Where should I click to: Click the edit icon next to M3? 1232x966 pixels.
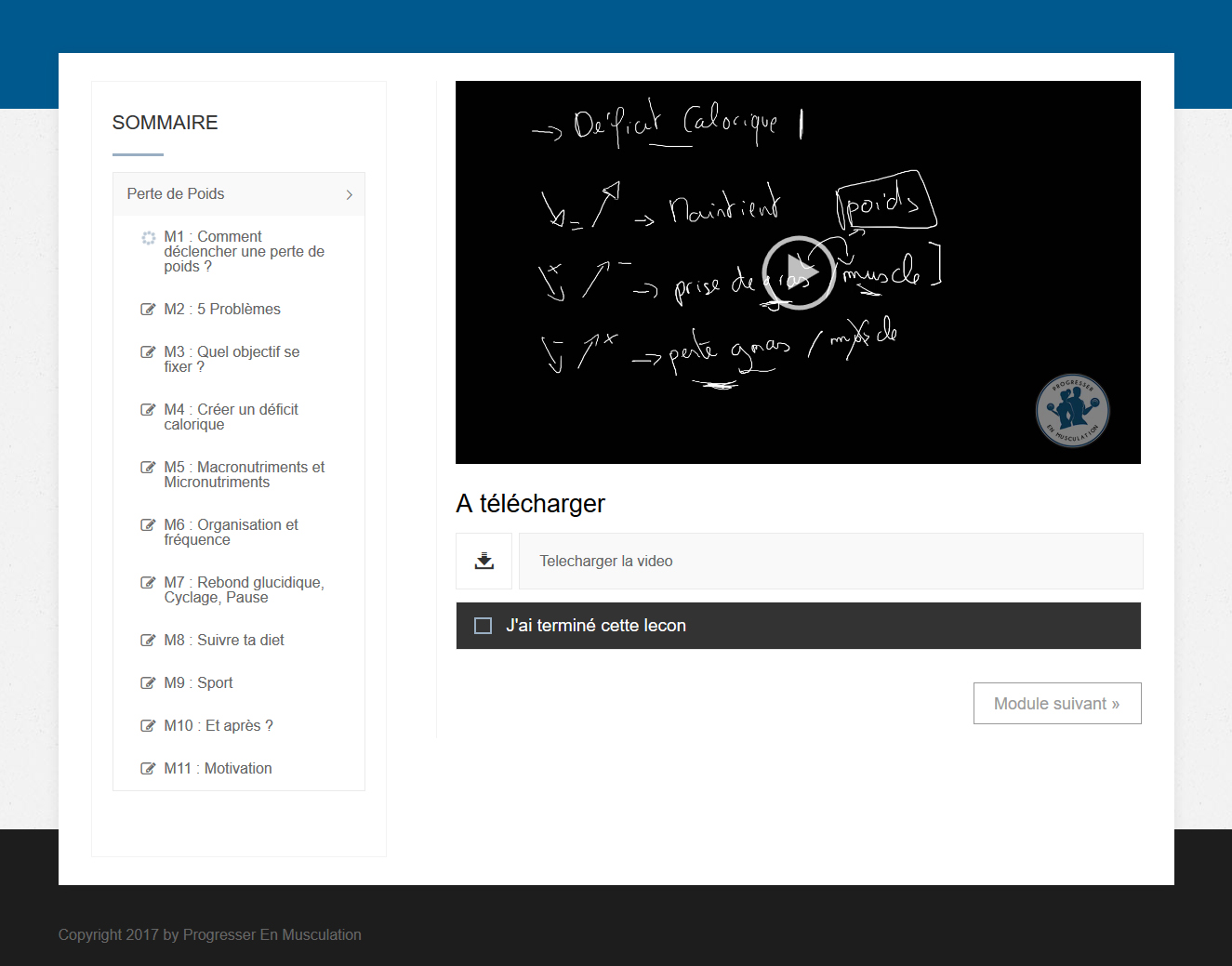tap(148, 352)
